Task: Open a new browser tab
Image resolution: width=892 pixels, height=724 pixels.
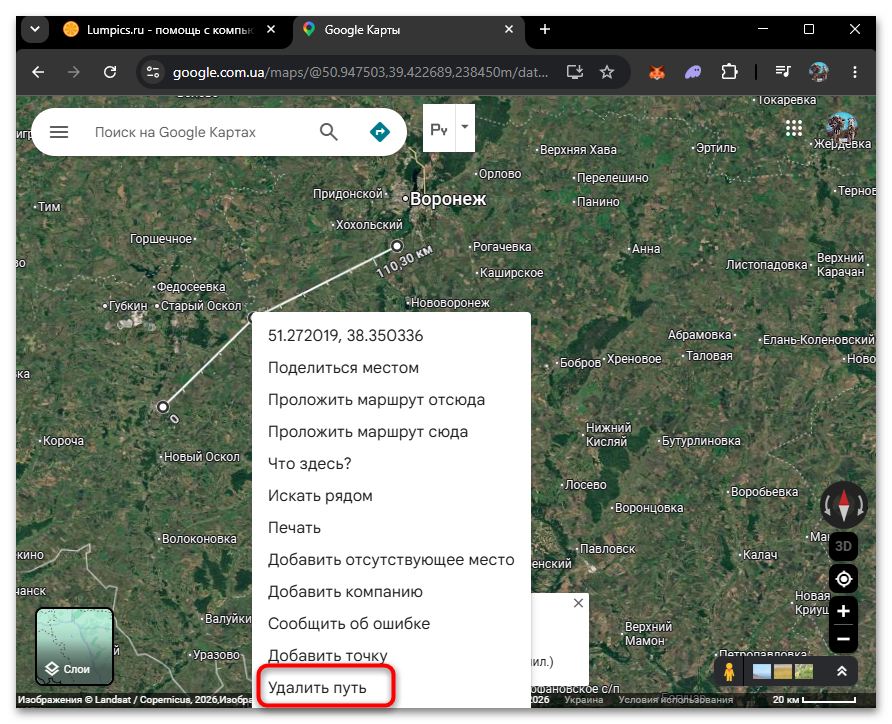Action: click(x=544, y=29)
